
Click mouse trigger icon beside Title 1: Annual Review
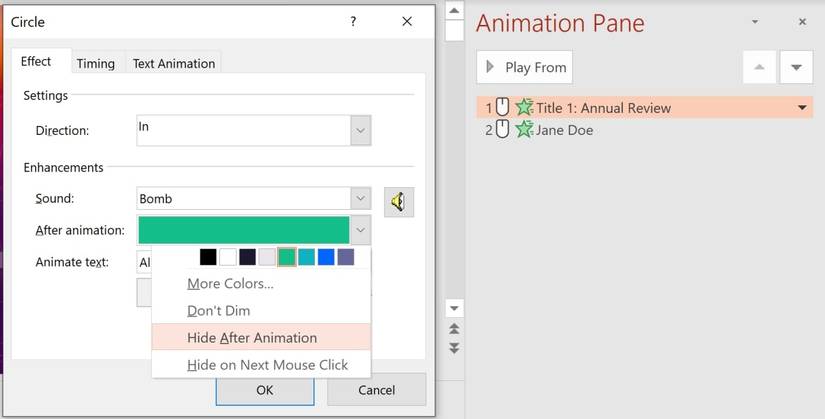tap(503, 107)
